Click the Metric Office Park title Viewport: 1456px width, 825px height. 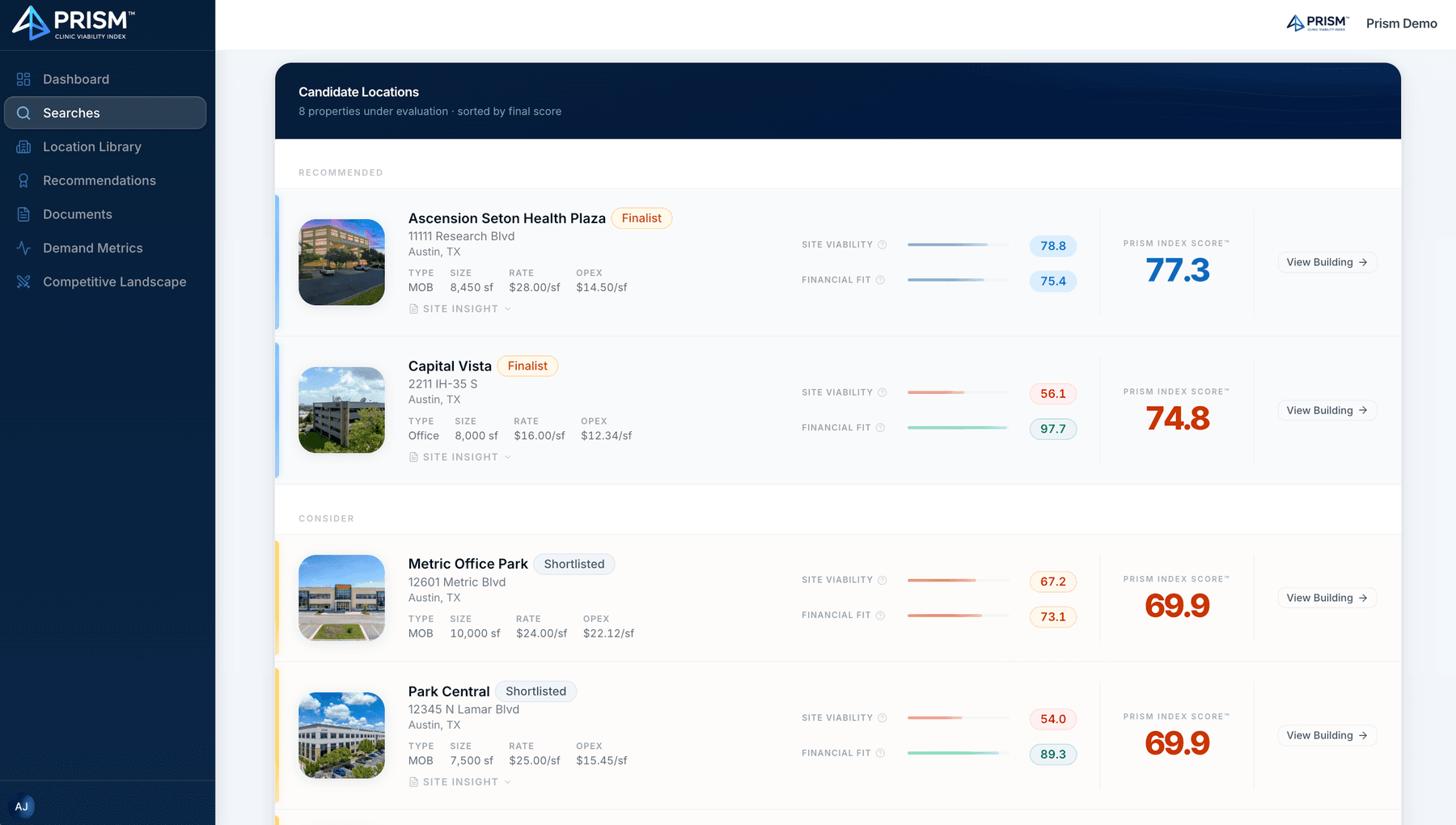(x=468, y=564)
